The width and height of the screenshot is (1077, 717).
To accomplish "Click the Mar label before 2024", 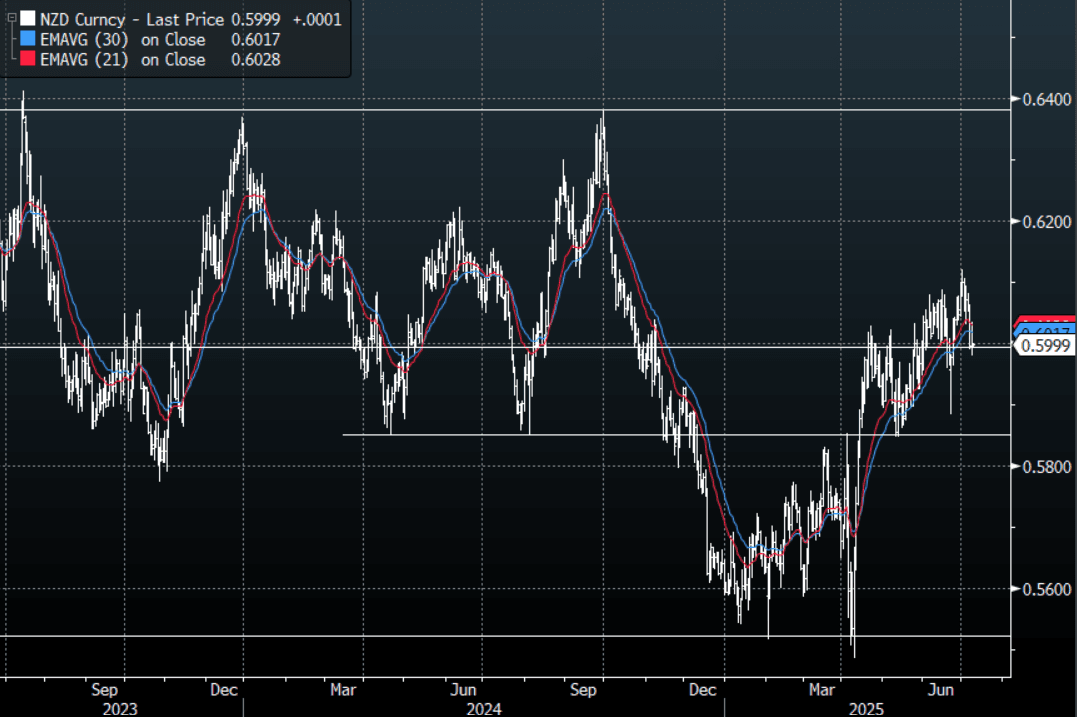I will [x=343, y=690].
